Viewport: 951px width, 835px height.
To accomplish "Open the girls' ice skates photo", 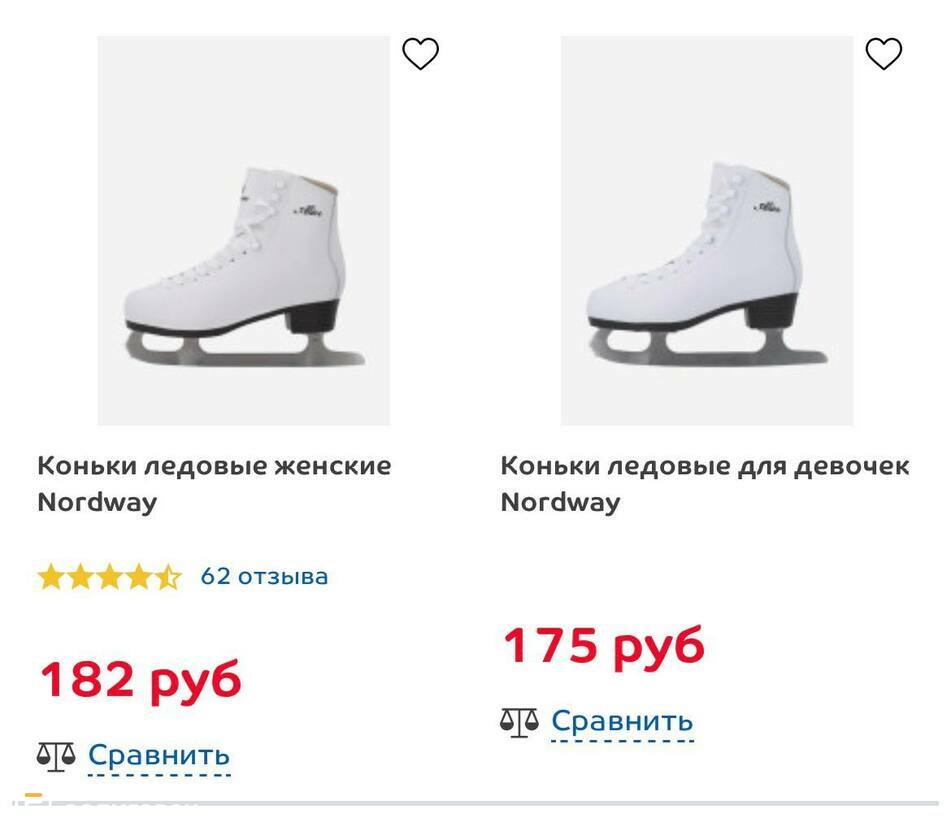I will [x=706, y=230].
